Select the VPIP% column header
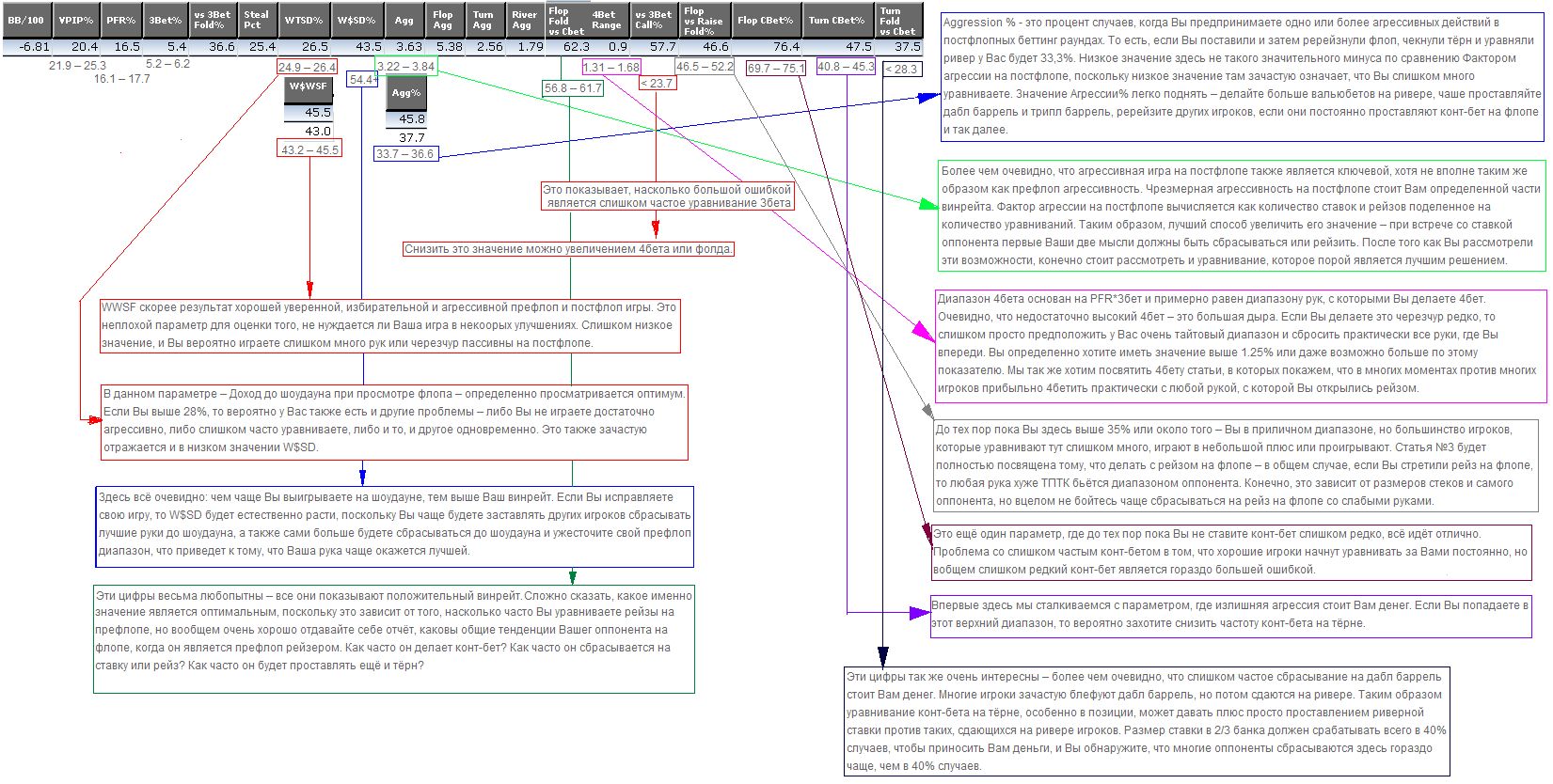The width and height of the screenshot is (1553, 784). point(76,21)
